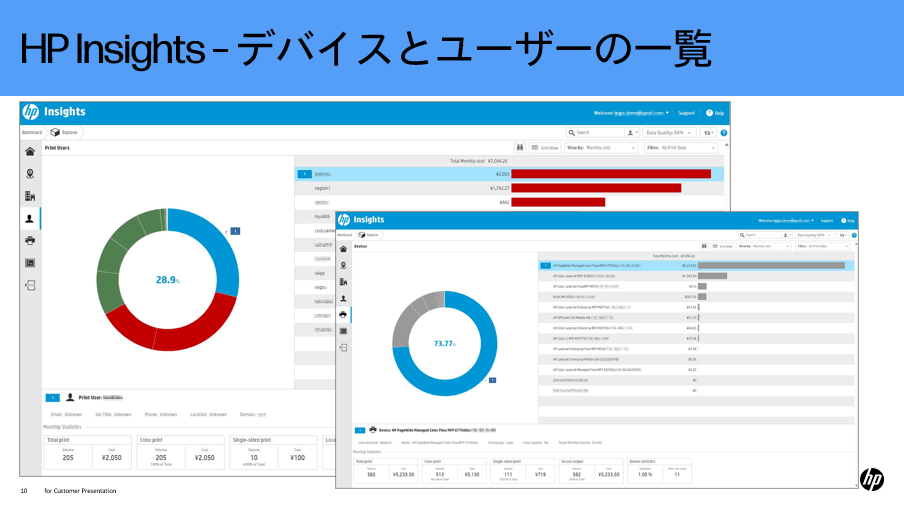
Task: Click Explorer cube icon in Devices window breadcrumb
Action: coord(362,235)
